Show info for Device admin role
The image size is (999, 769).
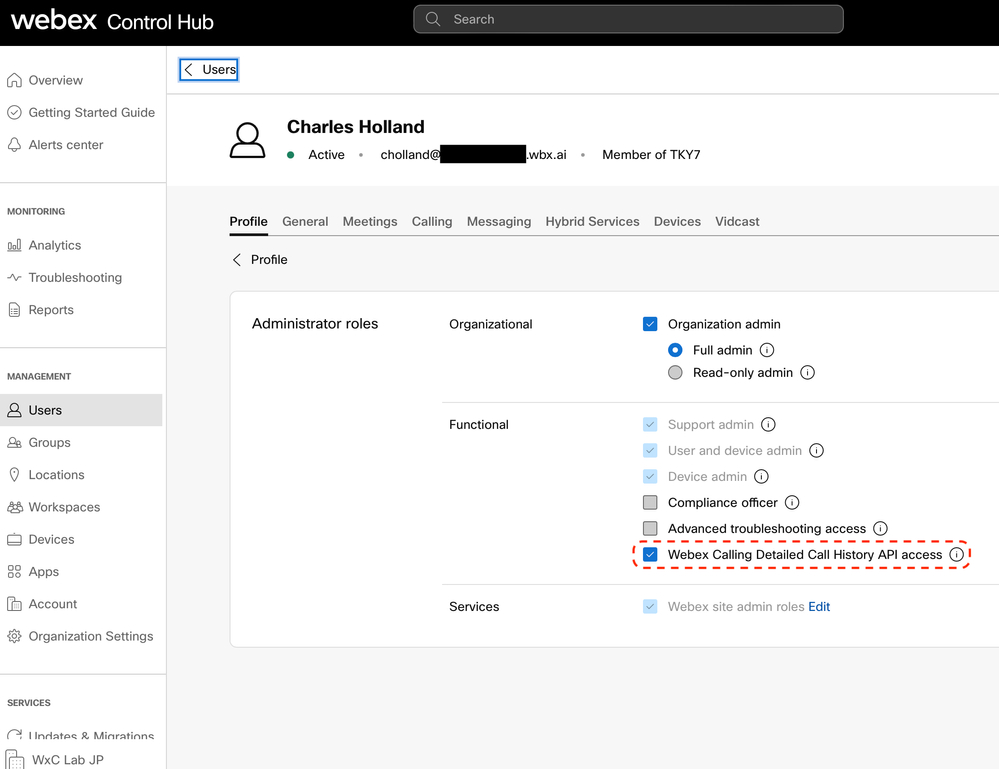tap(761, 477)
